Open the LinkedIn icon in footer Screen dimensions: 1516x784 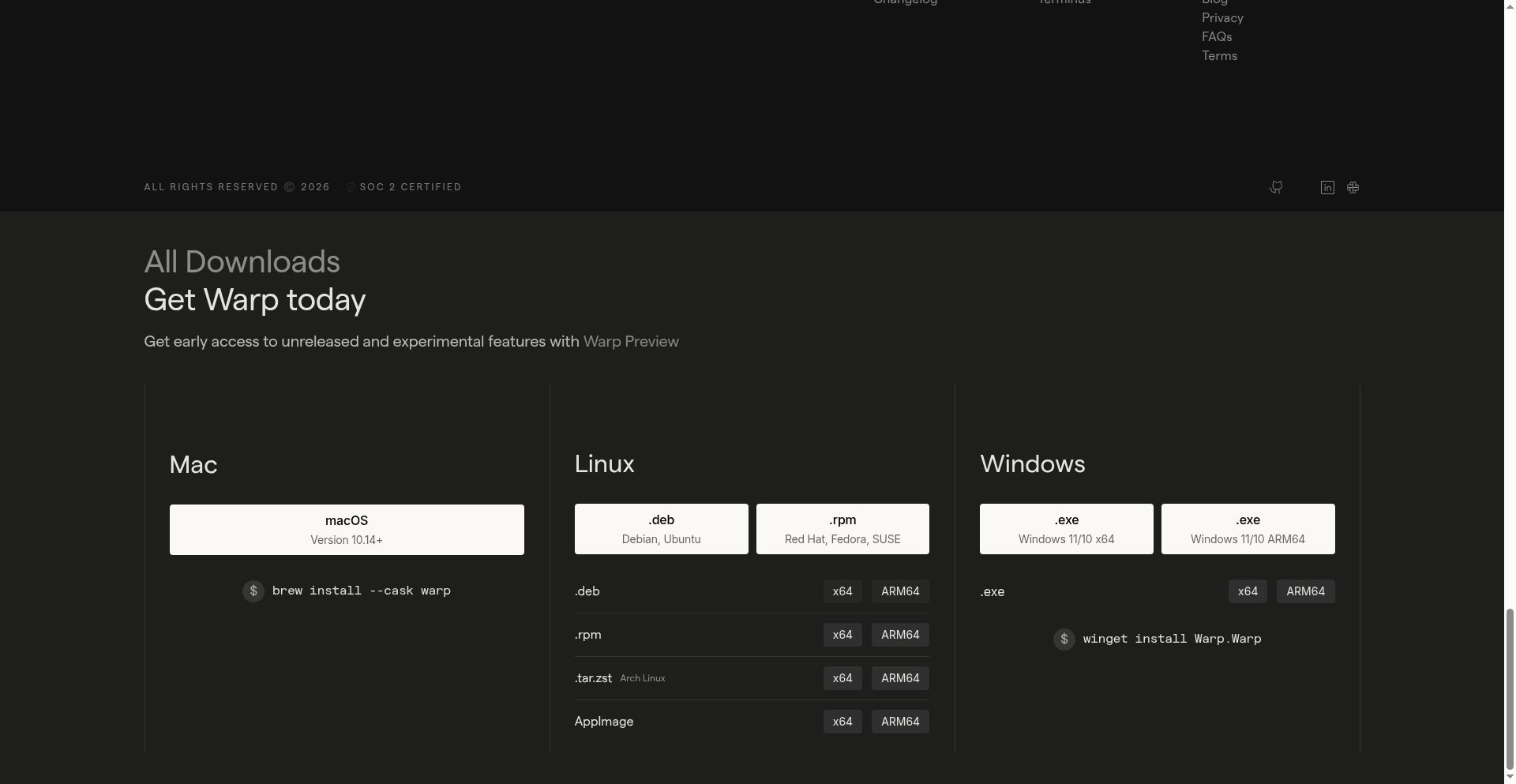(x=1327, y=187)
